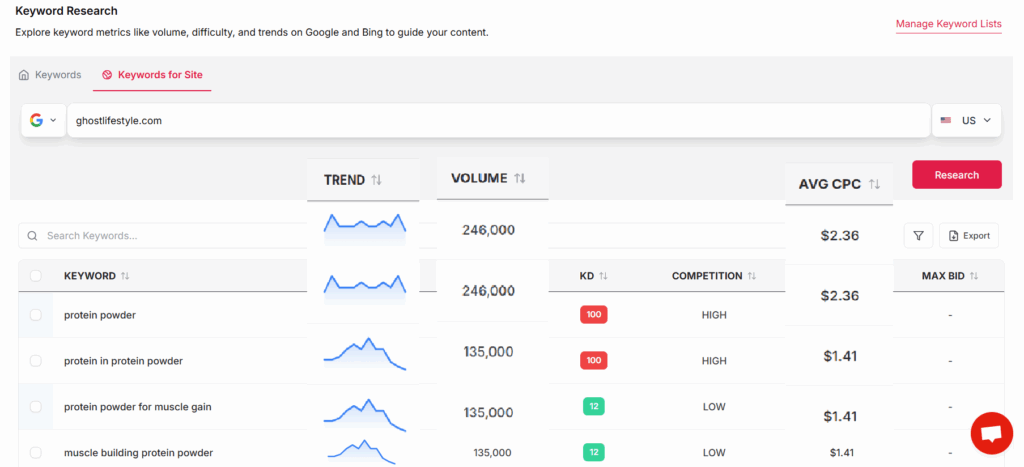Click $1.41 CPC in muscle building protein powder row
1024x467 pixels.
842,452
